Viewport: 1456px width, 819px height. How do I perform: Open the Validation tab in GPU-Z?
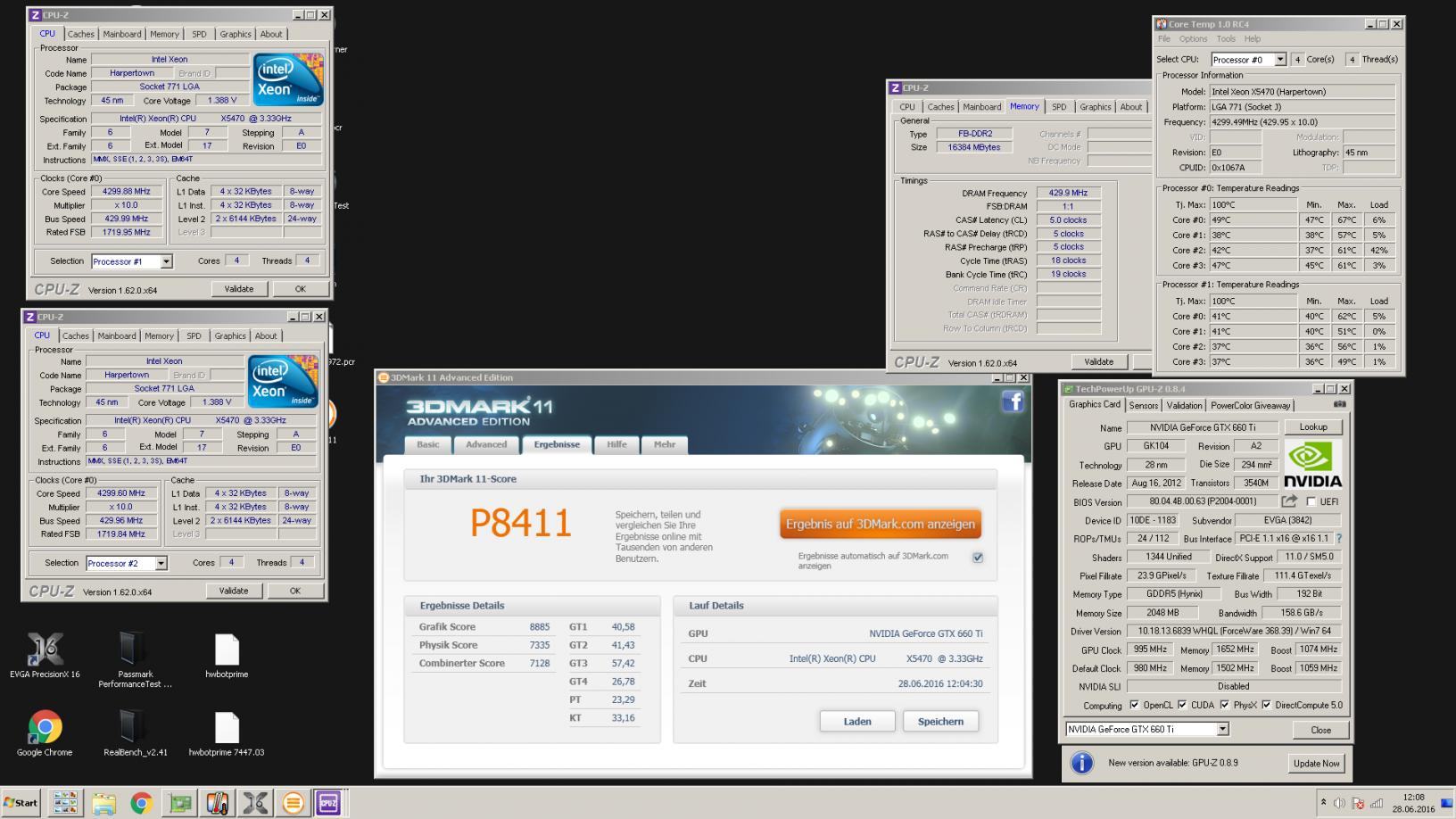pos(1184,405)
